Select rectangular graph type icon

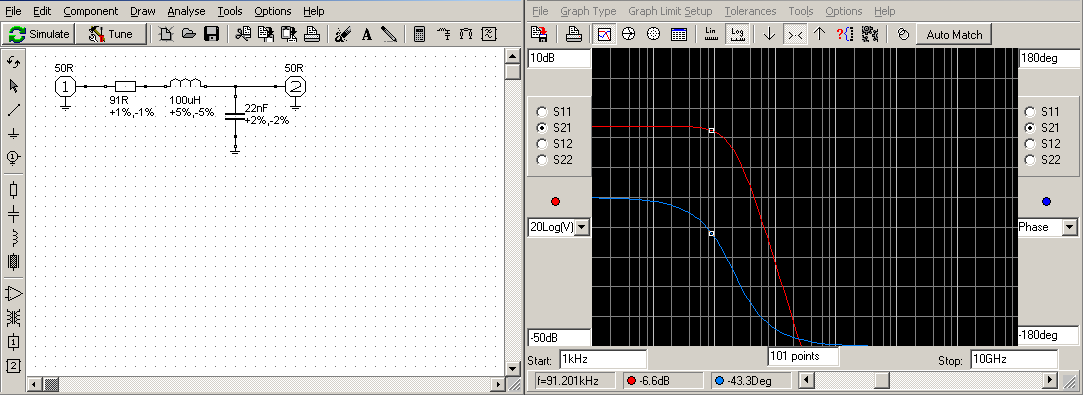coord(605,34)
